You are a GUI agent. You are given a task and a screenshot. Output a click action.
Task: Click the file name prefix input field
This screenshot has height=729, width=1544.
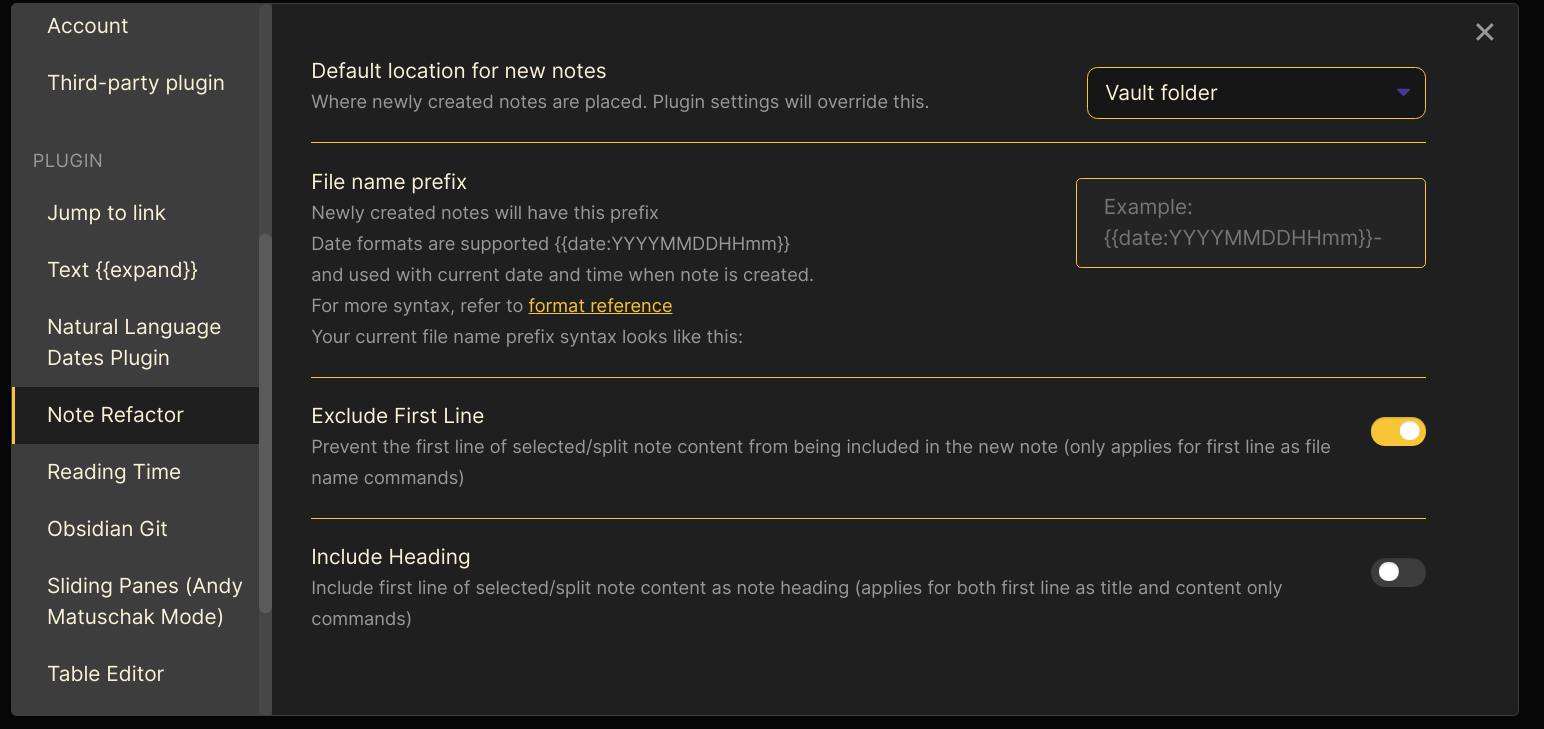(1250, 222)
